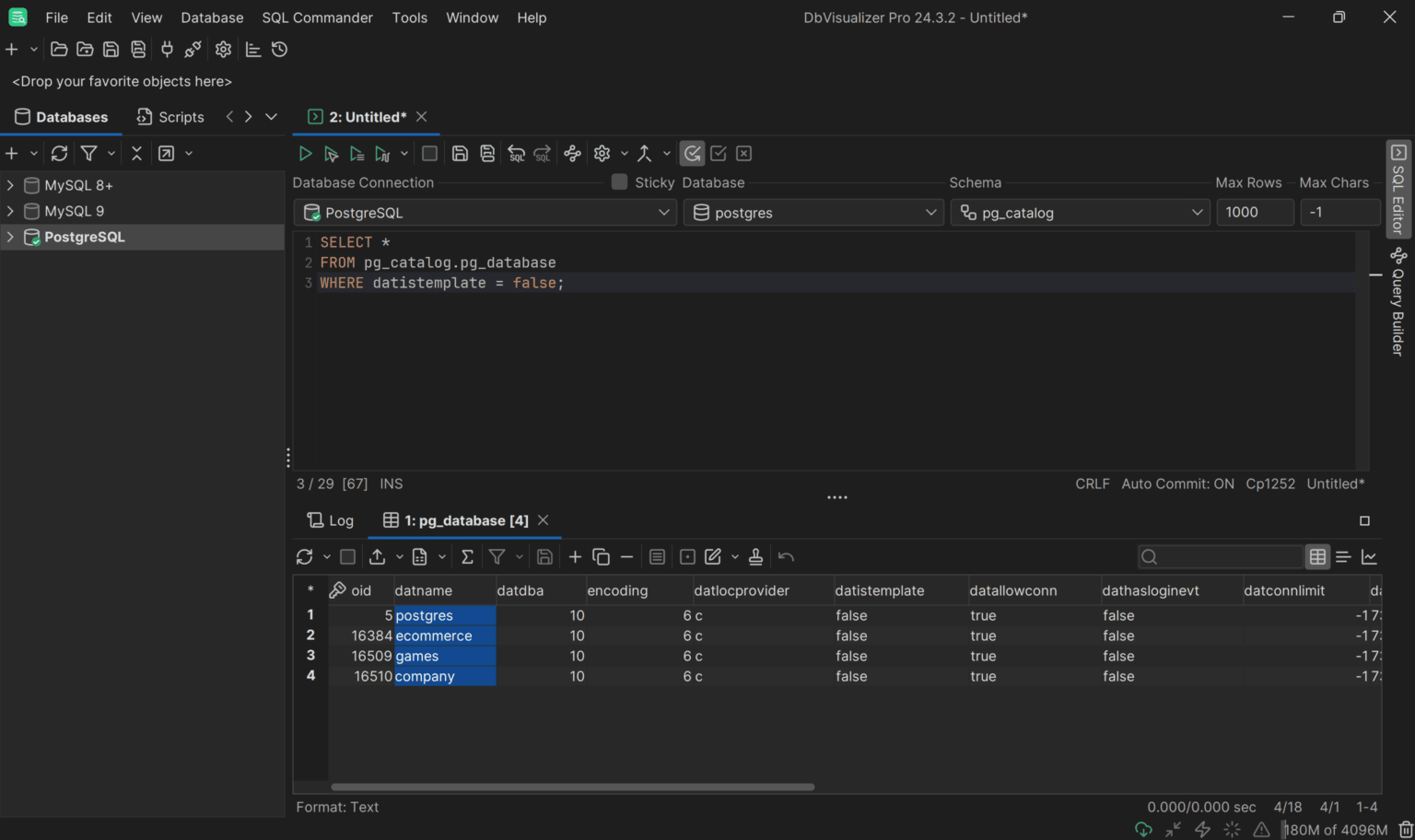Image resolution: width=1415 pixels, height=840 pixels.
Task: Open the SQL history clock icon
Action: [x=280, y=50]
